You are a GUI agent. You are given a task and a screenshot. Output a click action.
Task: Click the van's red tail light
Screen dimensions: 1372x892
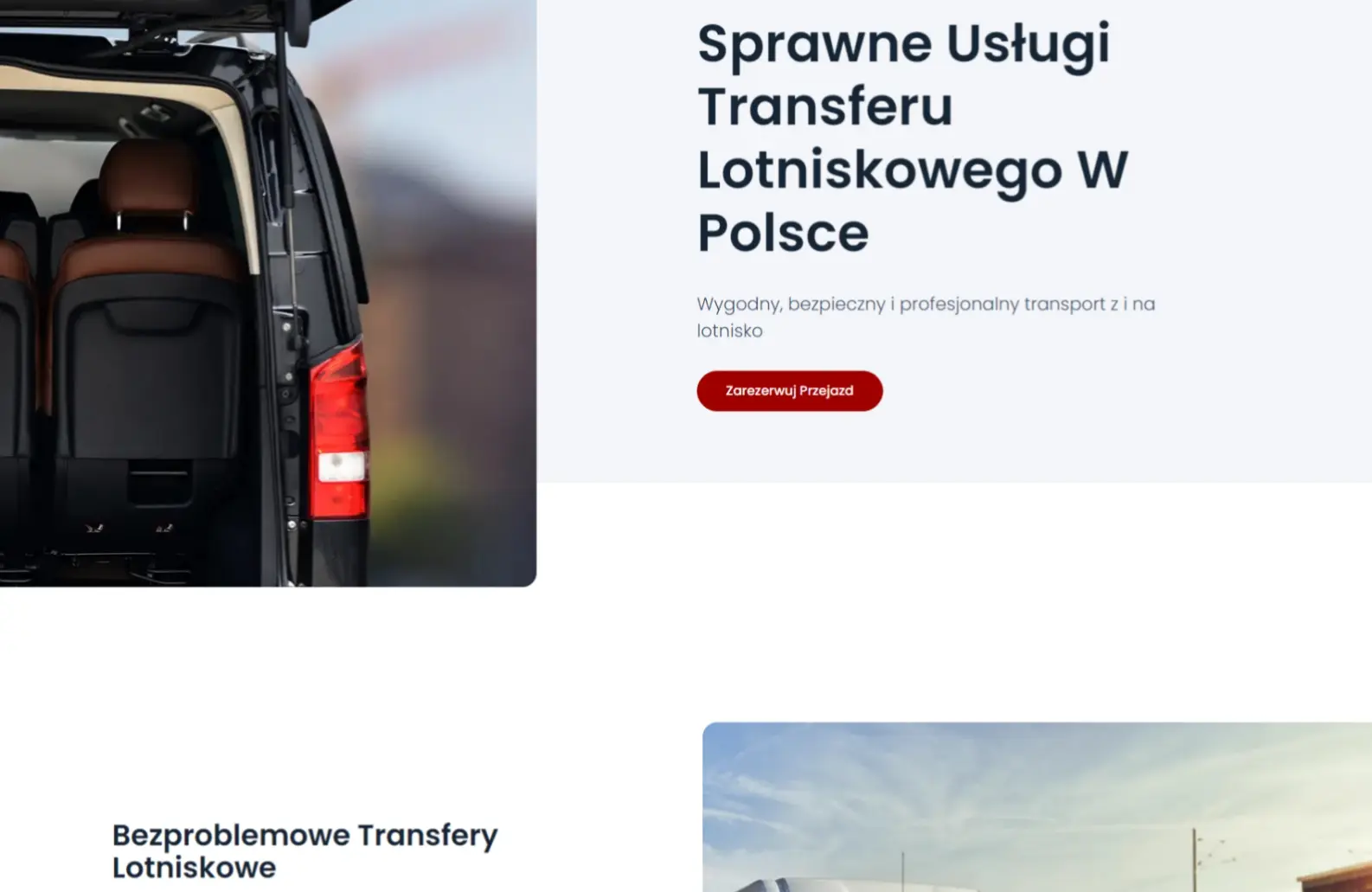pyautogui.click(x=340, y=431)
